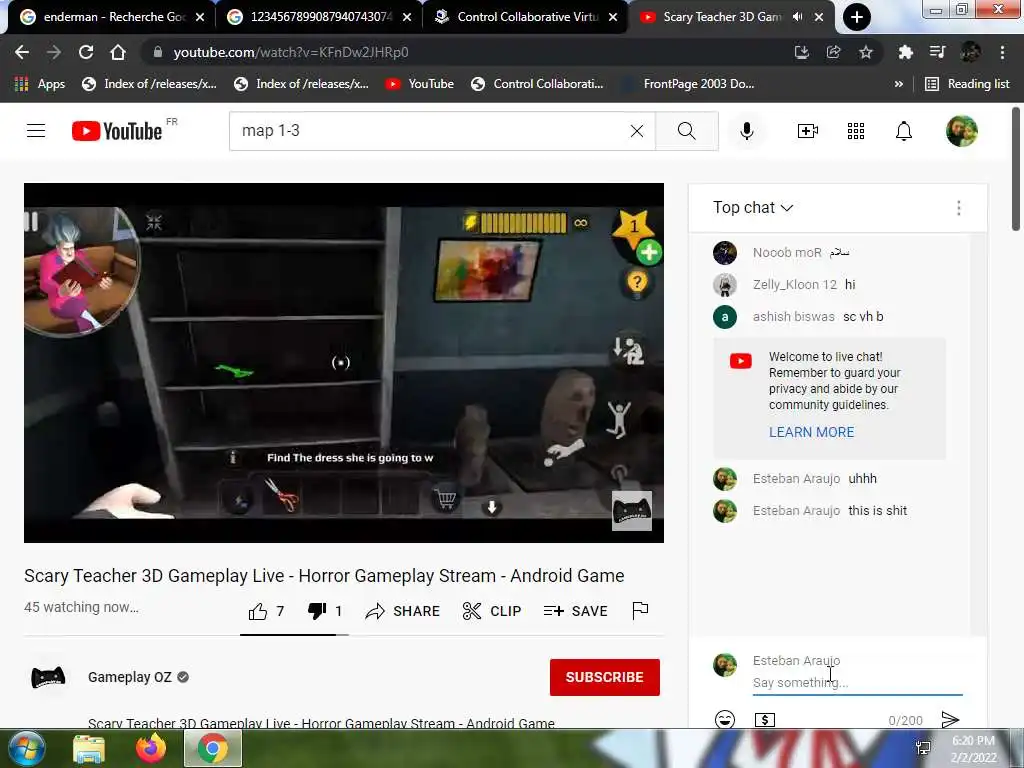
Task: Share this page from the address bar
Action: 833,52
